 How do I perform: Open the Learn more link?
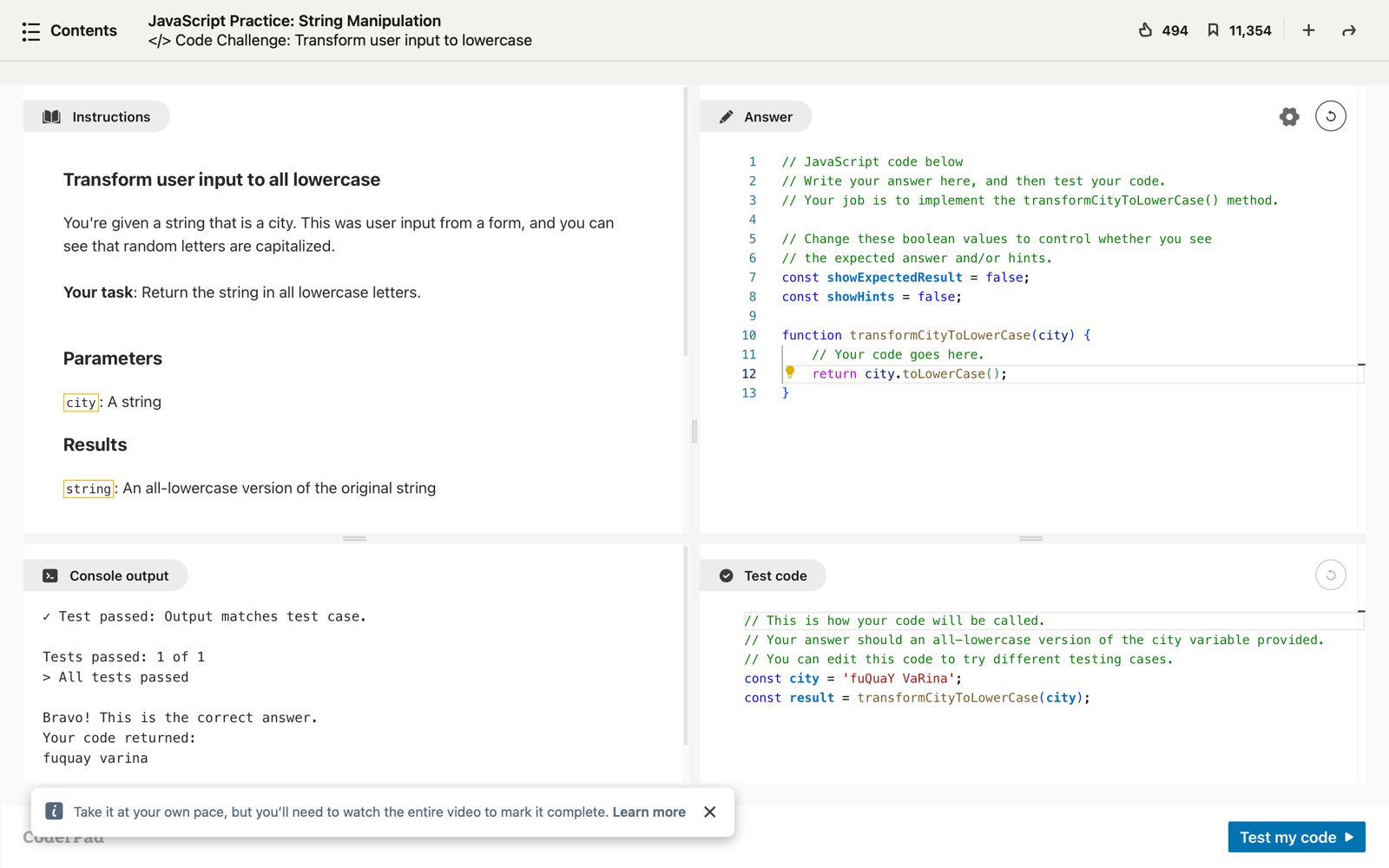click(x=648, y=812)
